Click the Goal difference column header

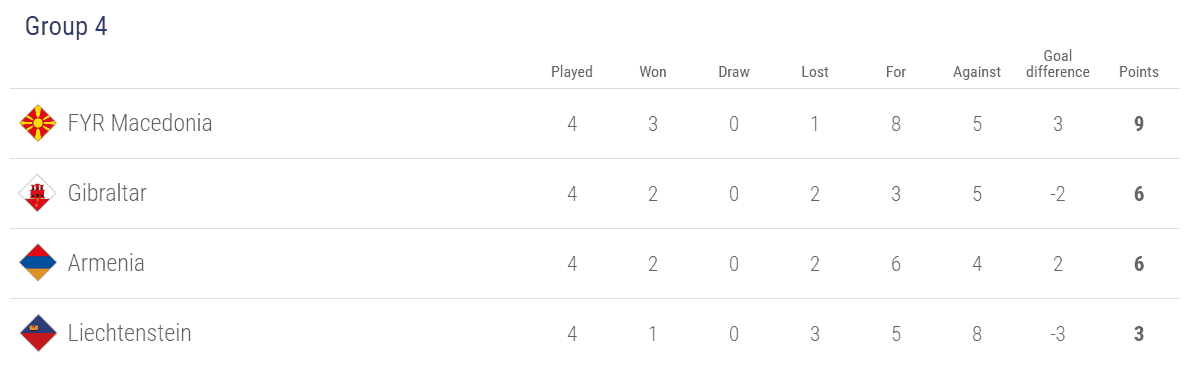click(1058, 64)
